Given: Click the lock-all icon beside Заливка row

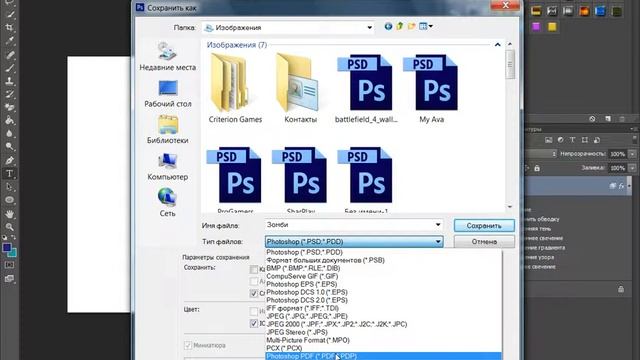Looking at the screenshot, I should (537, 168).
